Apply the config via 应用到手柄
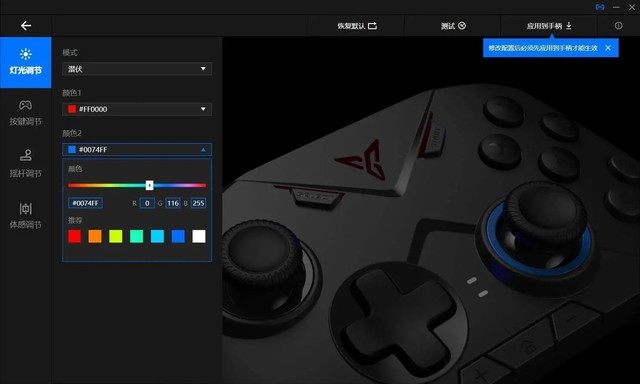 coord(549,26)
